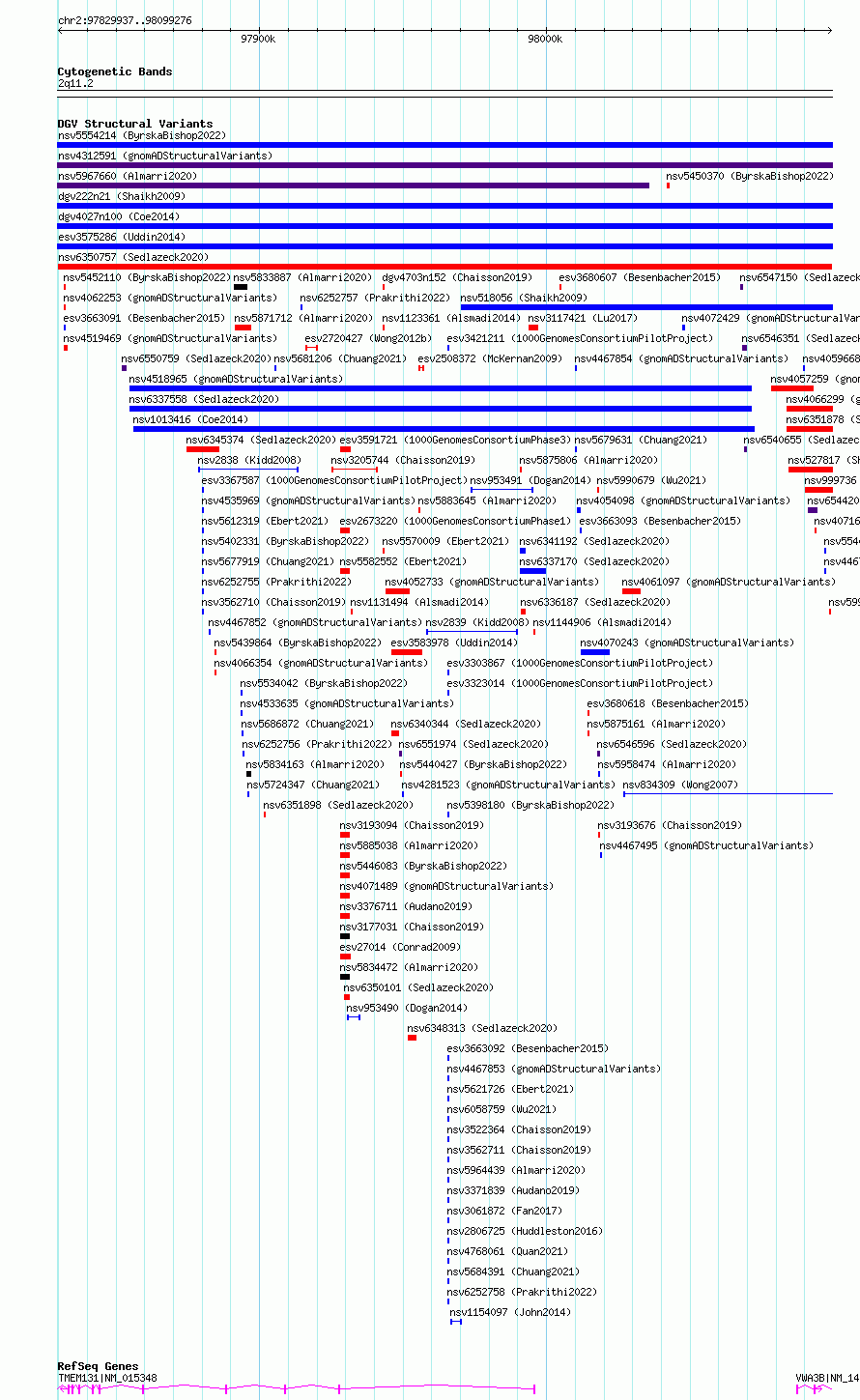860x1400 pixels.
Task: Click the chr2:97829937..98099276 region label
Action: click(x=125, y=20)
